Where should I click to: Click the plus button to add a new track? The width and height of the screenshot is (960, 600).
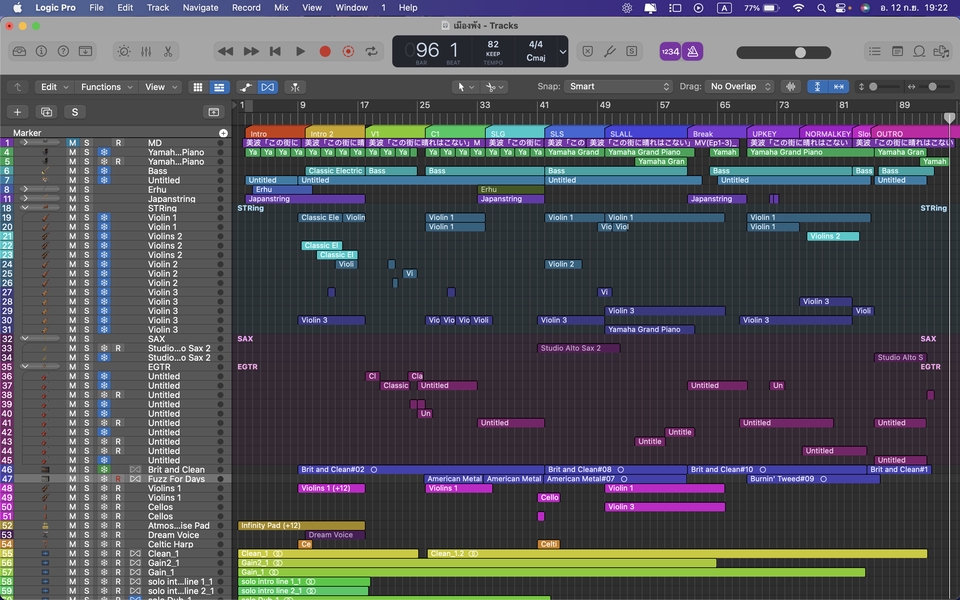(16, 111)
